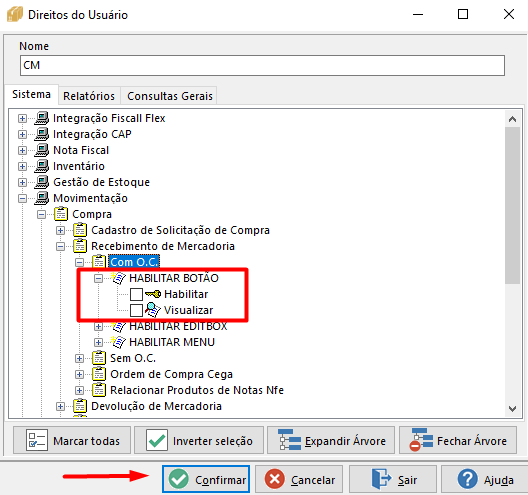Click the sheet icon beside HABILITAR MENU
The width and height of the screenshot is (528, 495).
(x=119, y=342)
